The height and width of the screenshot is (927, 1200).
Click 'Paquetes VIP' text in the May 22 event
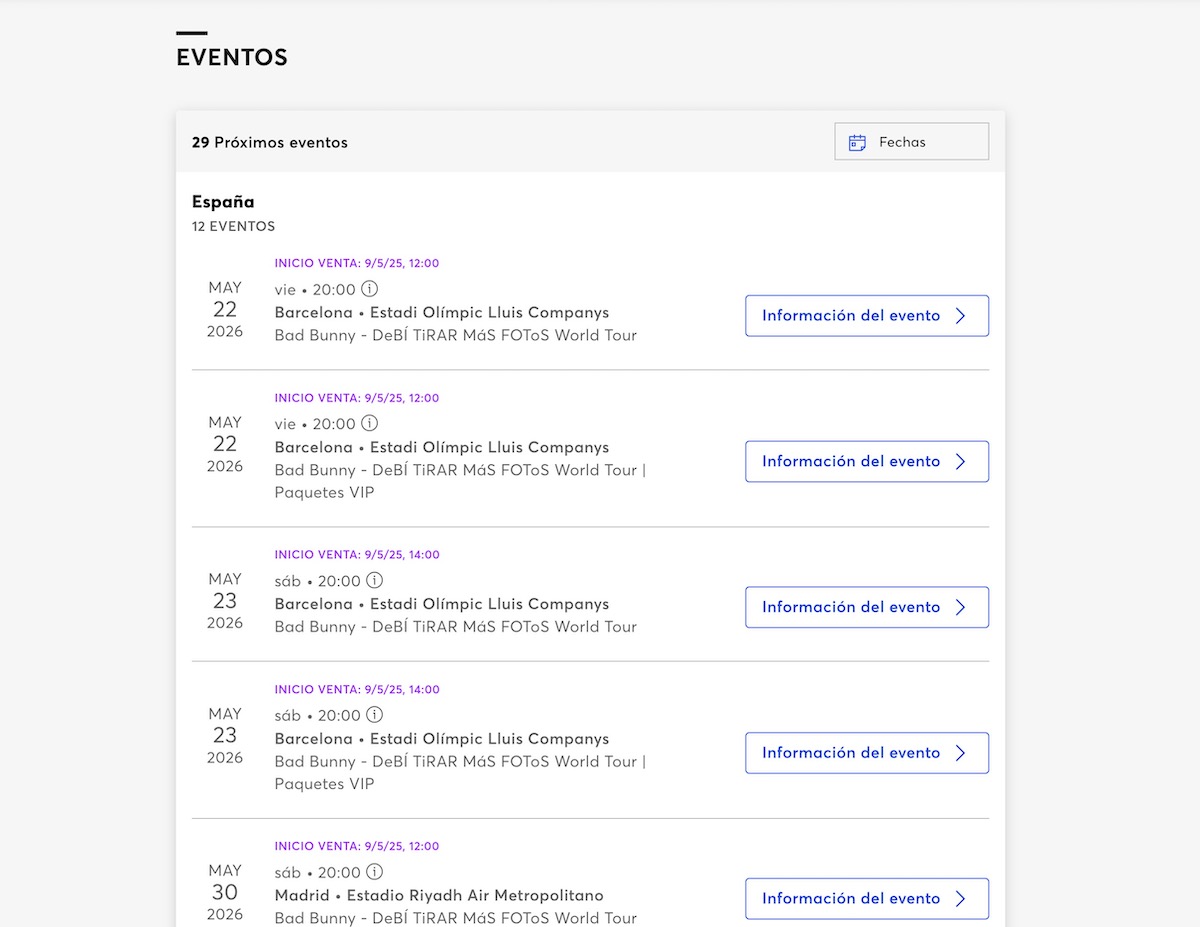[x=324, y=492]
